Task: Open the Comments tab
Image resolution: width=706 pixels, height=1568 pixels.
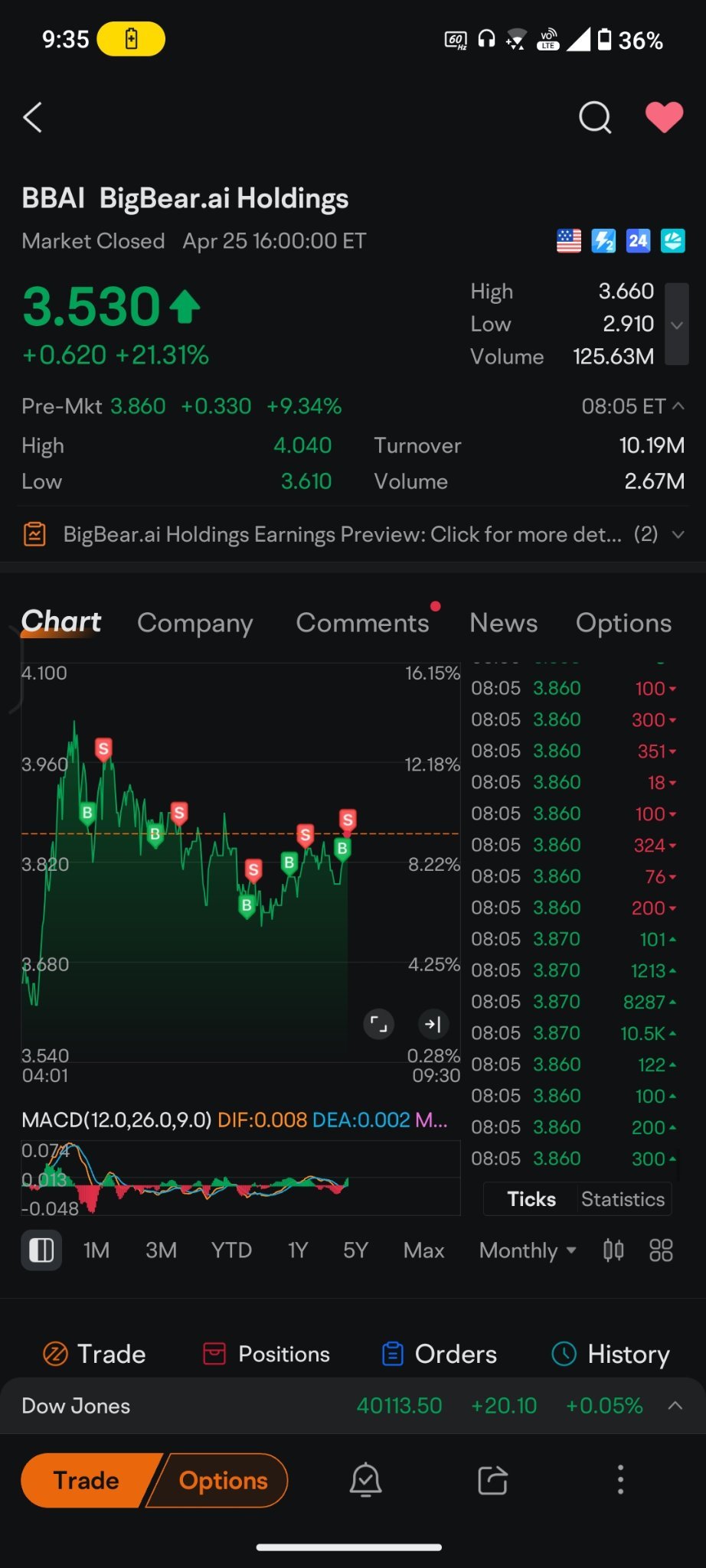Action: [x=363, y=623]
